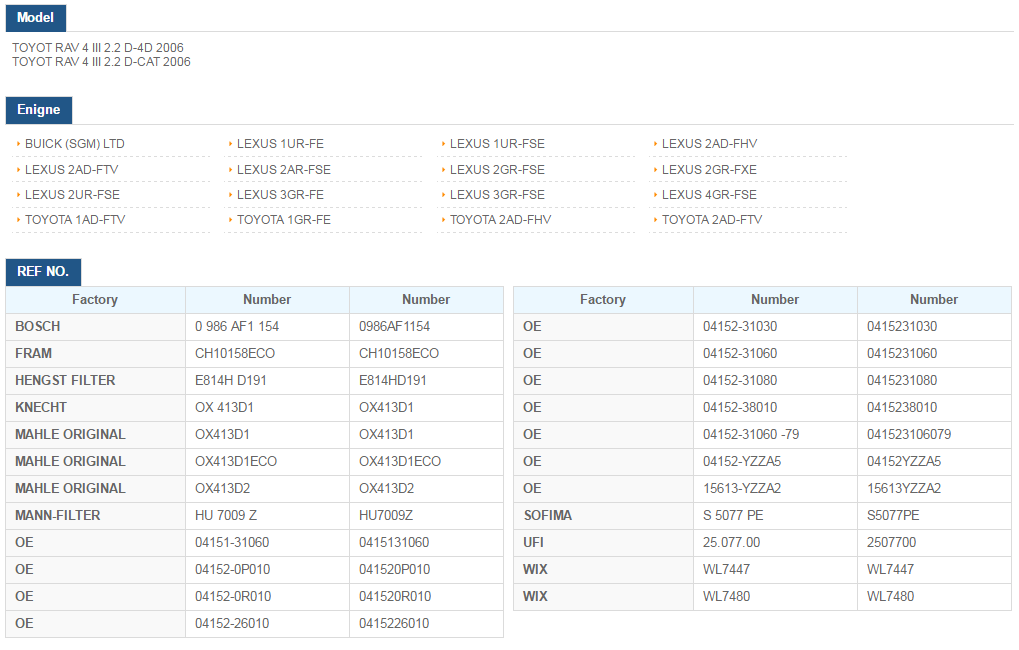Viewport: 1019px width, 650px height.
Task: Select WIX number WL7480 cell
Action: [x=775, y=596]
